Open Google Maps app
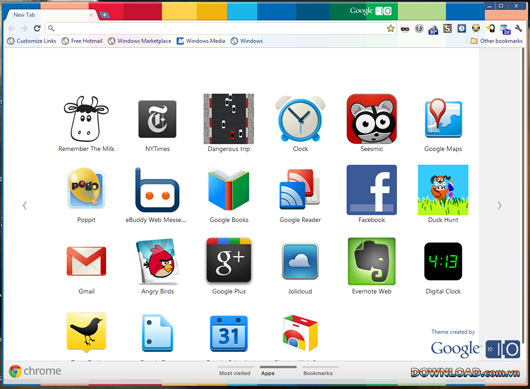The width and height of the screenshot is (530, 389). (443, 118)
